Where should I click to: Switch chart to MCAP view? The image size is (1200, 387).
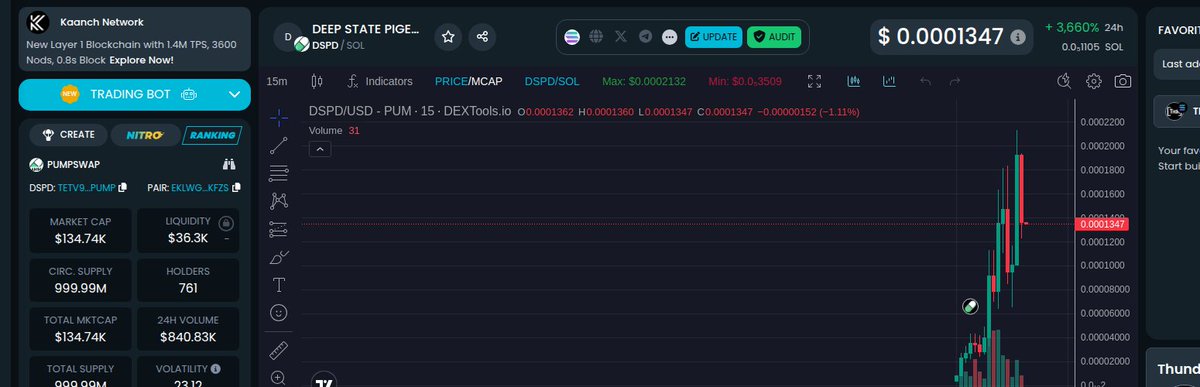[487, 81]
